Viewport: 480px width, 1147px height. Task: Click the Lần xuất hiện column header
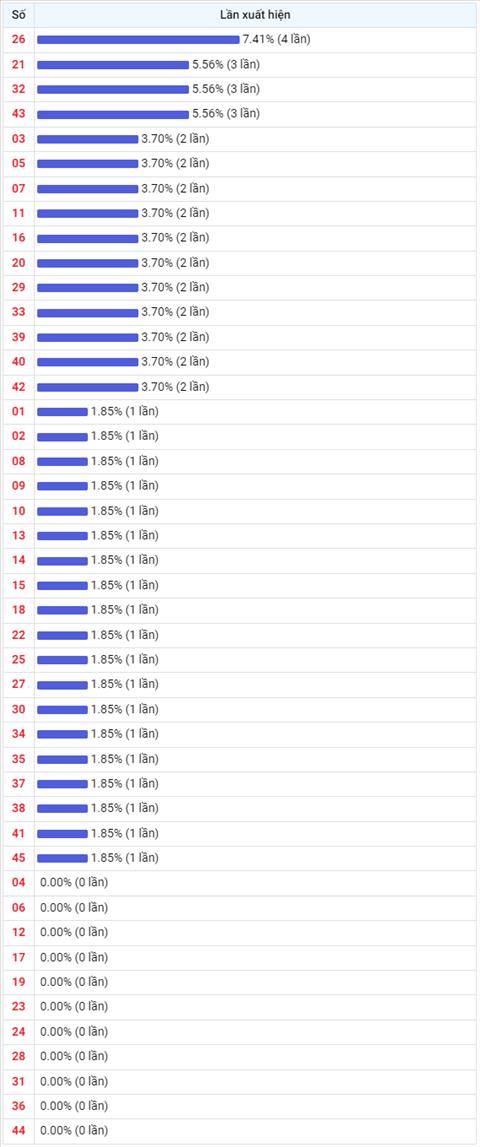pos(256,15)
